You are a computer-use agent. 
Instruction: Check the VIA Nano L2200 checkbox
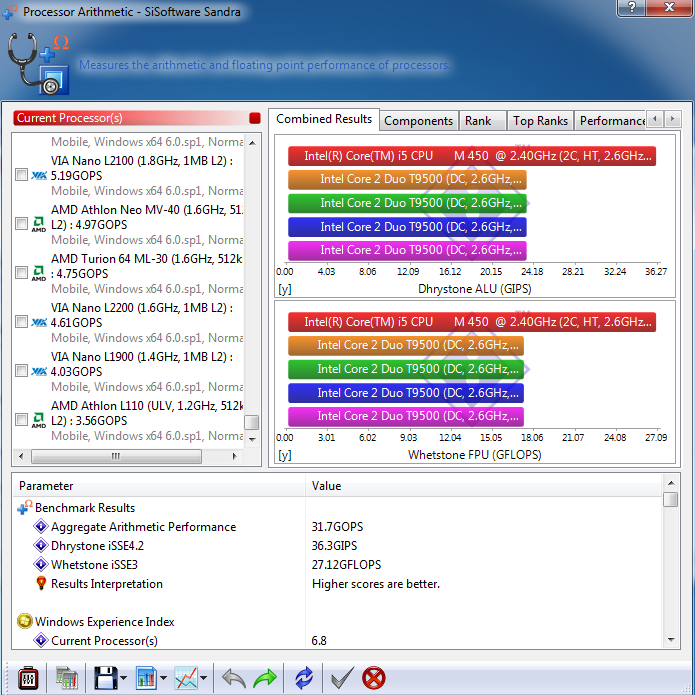(21, 321)
